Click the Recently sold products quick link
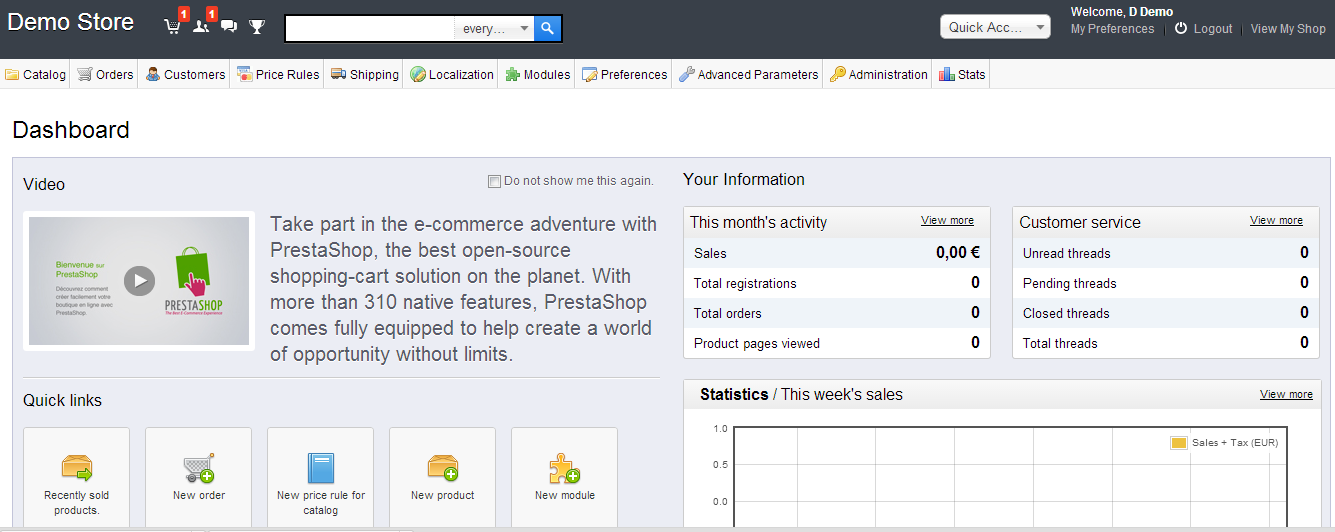The width and height of the screenshot is (1335, 532). coord(77,476)
